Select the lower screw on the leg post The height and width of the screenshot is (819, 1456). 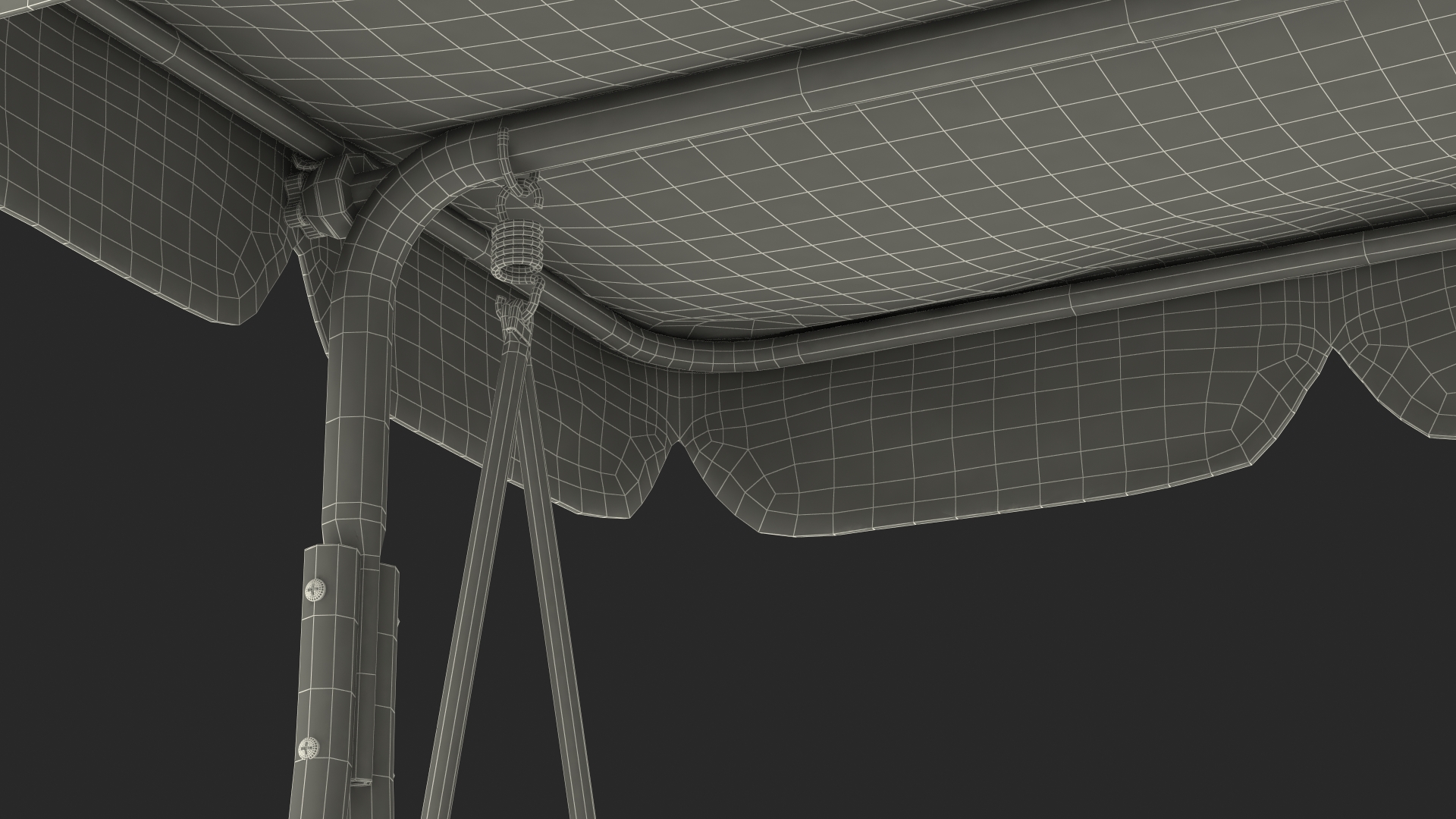tap(309, 748)
